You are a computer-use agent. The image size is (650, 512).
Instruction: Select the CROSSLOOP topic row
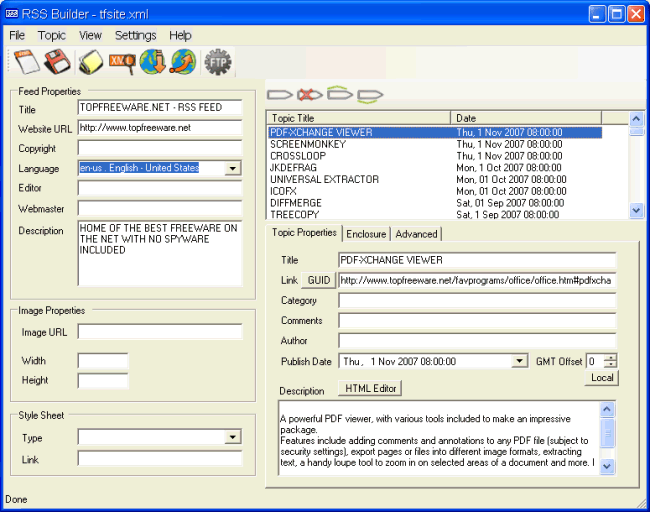click(x=434, y=156)
